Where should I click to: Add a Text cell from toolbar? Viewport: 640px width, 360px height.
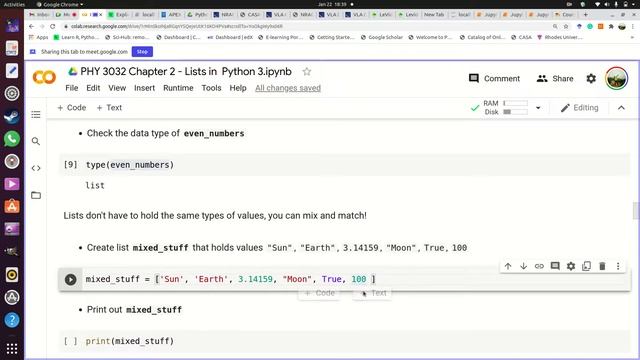coord(109,108)
